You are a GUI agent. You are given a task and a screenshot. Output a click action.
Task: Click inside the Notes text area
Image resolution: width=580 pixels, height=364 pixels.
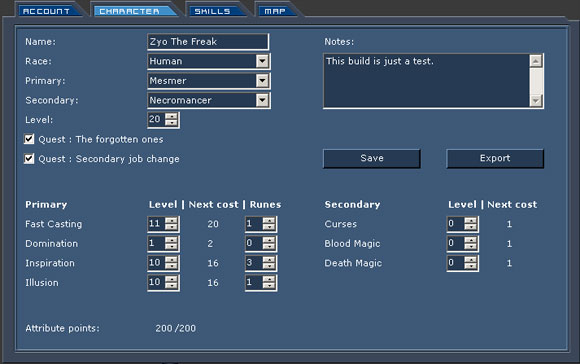[426, 81]
